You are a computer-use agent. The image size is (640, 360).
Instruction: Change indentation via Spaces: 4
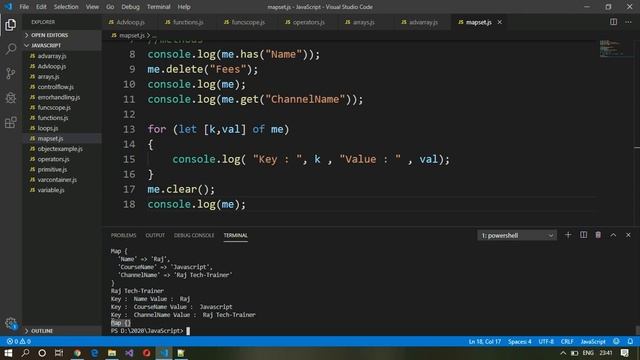point(520,341)
